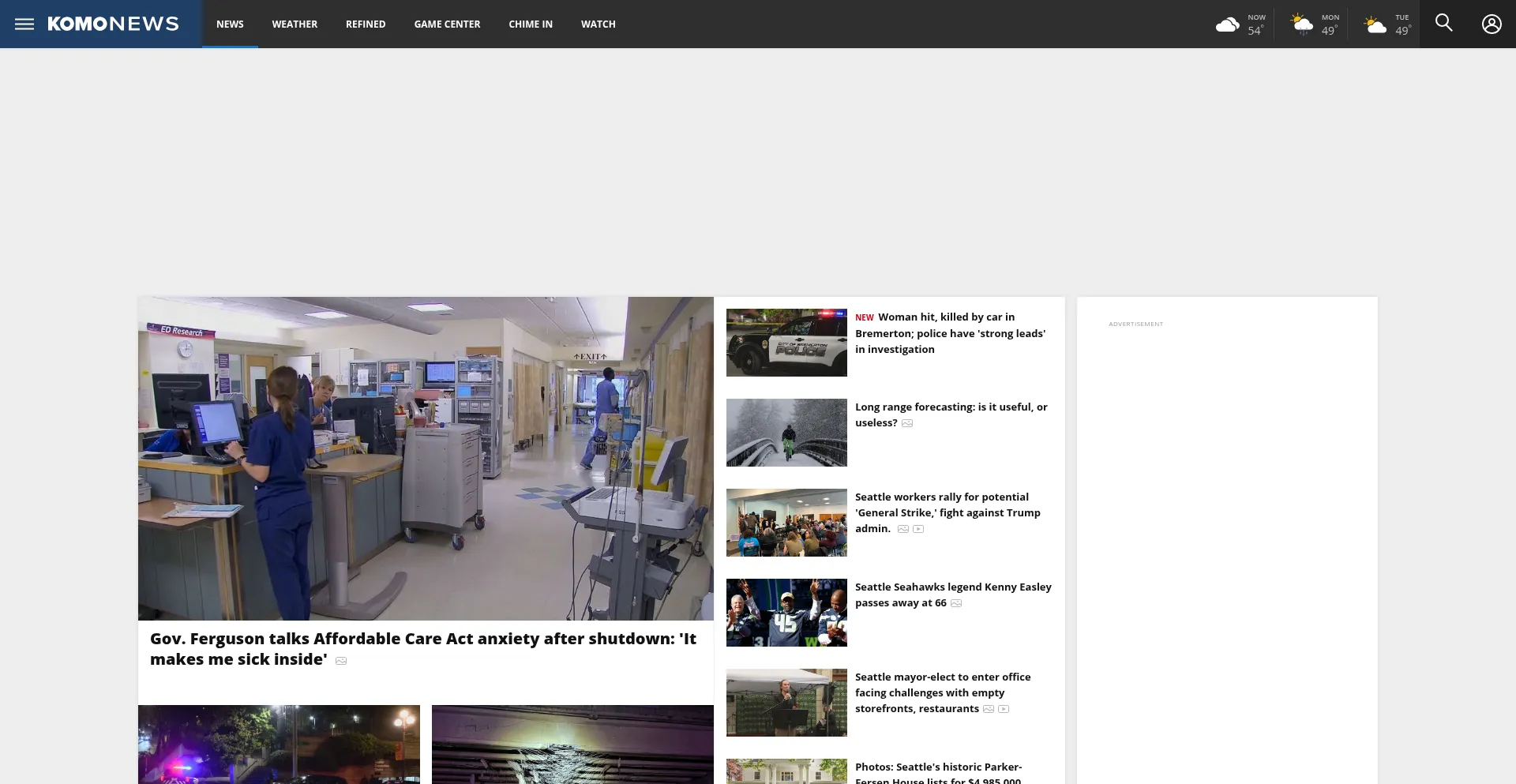The width and height of the screenshot is (1516, 784).
Task: Select the News tab
Action: tap(230, 24)
